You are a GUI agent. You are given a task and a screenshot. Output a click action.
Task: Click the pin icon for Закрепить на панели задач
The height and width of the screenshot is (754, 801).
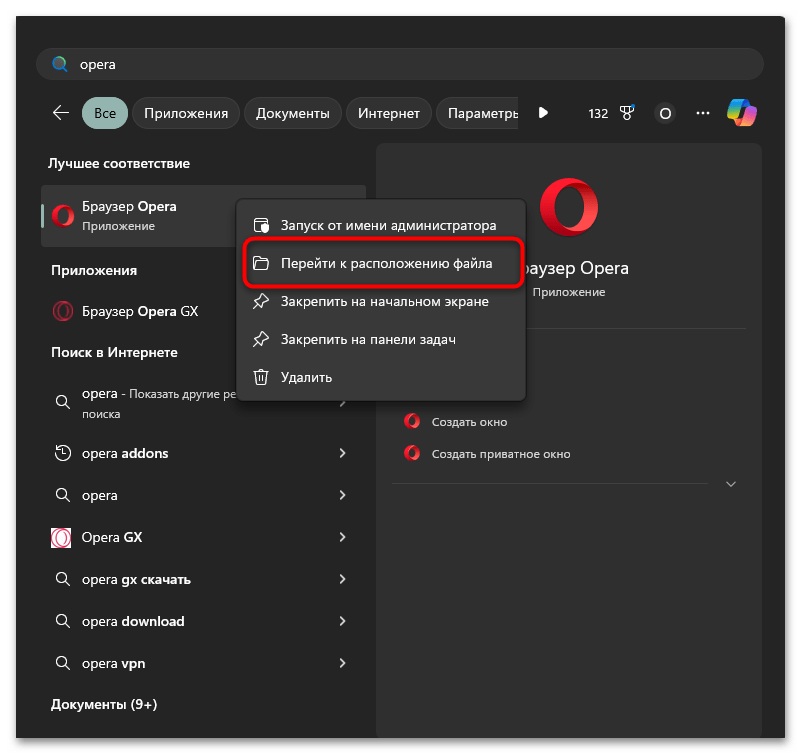coord(261,339)
